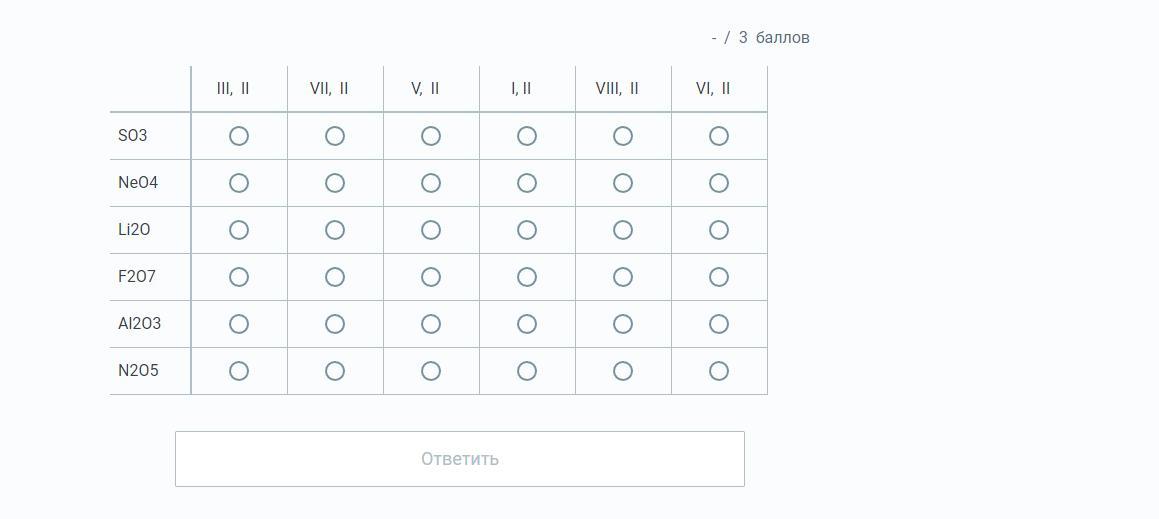Click the Ответить submit button

[460, 459]
